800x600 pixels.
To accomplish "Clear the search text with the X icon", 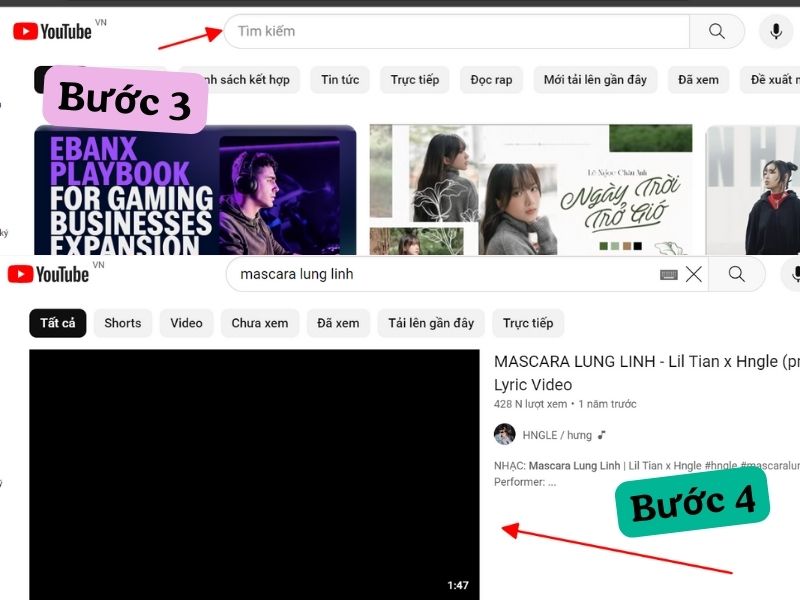I will pos(694,274).
